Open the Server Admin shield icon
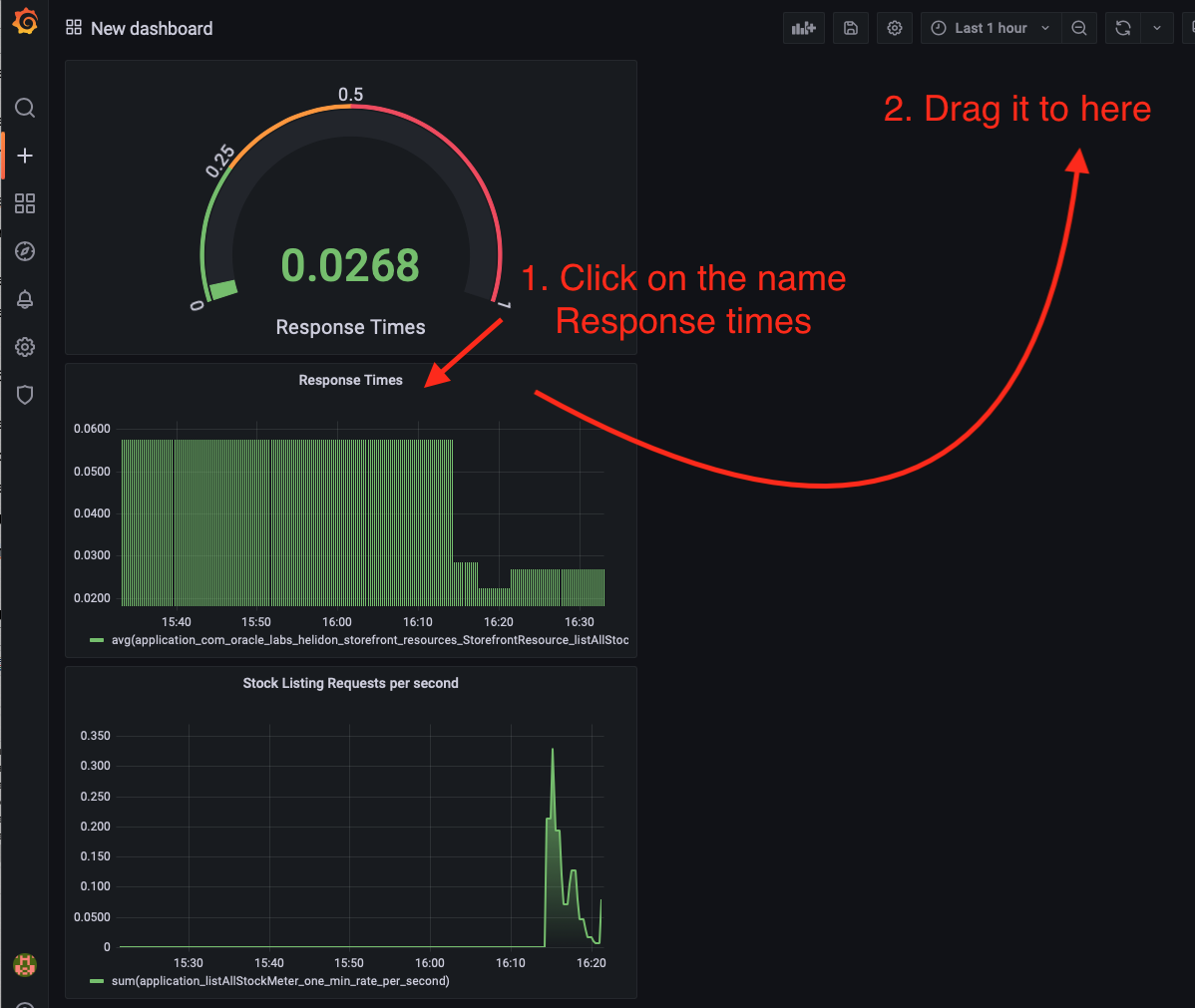This screenshot has width=1195, height=1008. [25, 395]
